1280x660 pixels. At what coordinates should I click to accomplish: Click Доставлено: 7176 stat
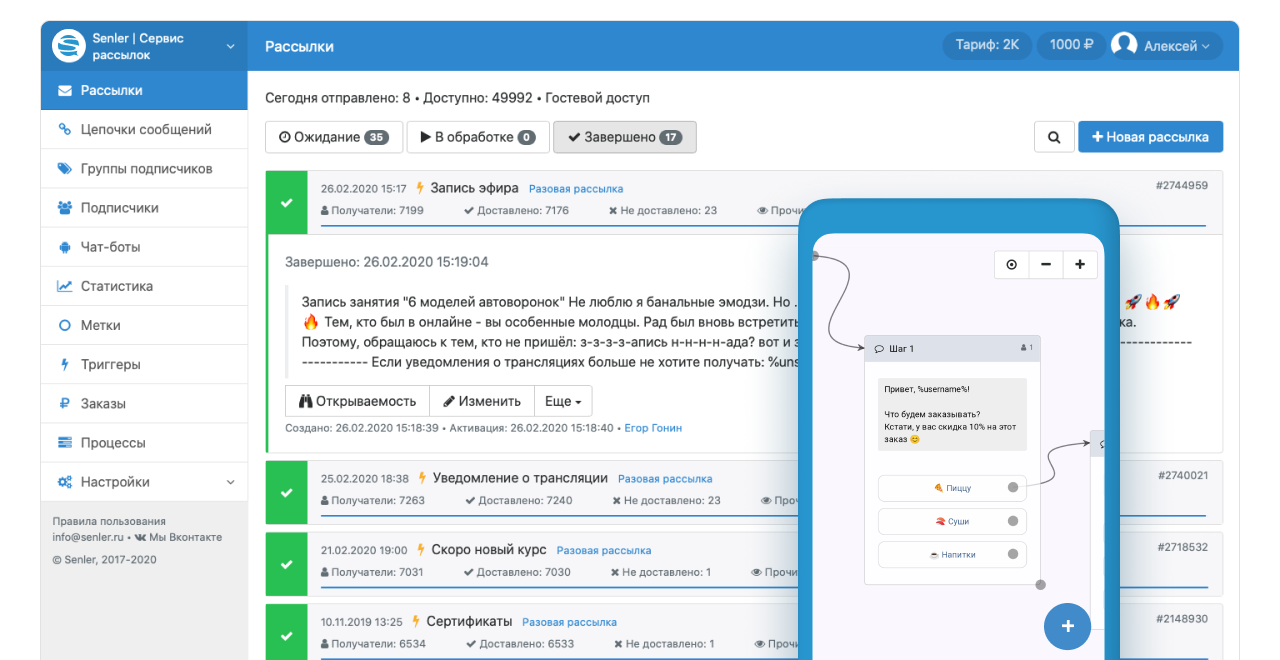[517, 211]
